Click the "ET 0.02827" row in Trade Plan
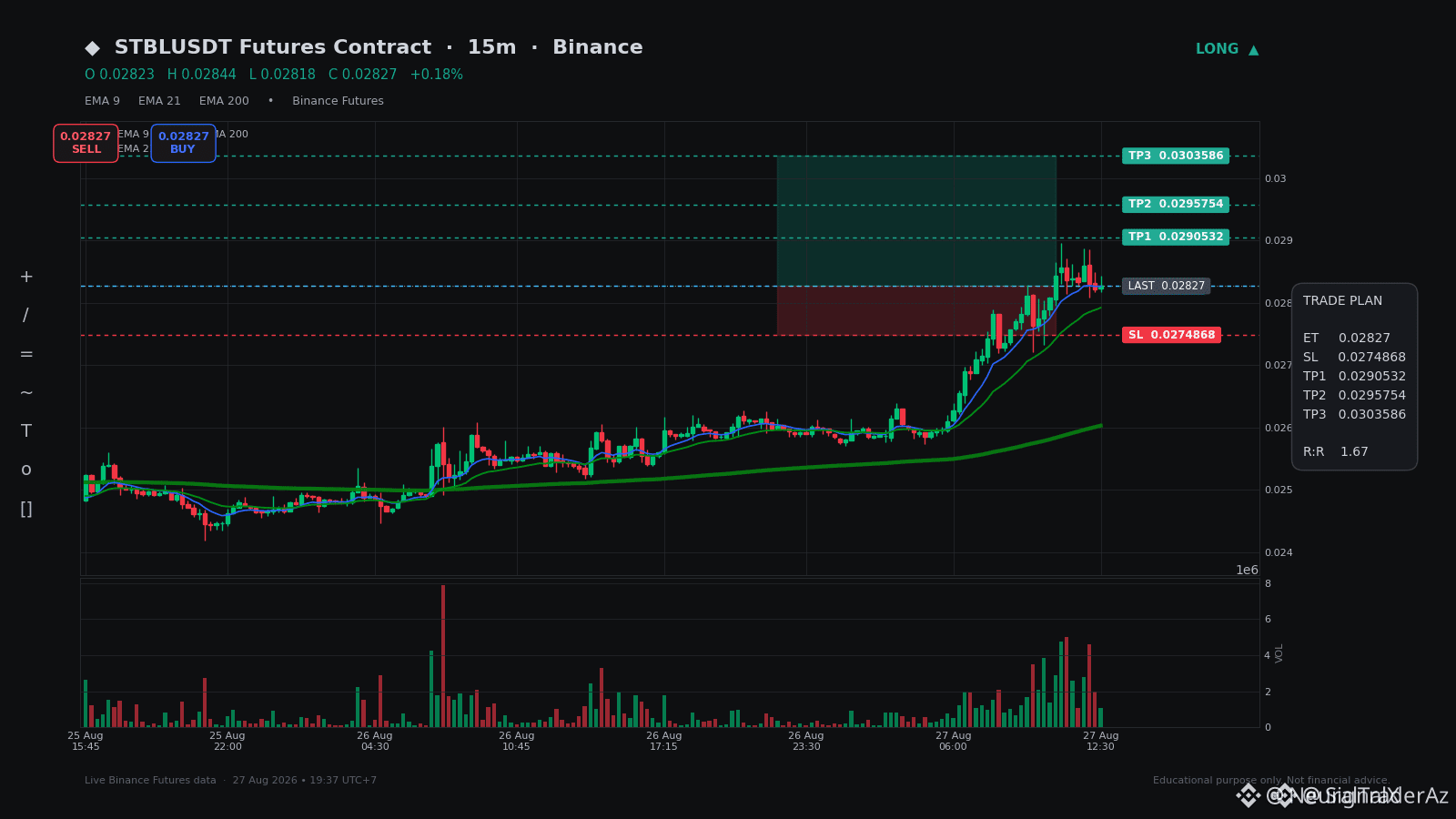Screen dimensions: 1456x819 coord(1347,339)
